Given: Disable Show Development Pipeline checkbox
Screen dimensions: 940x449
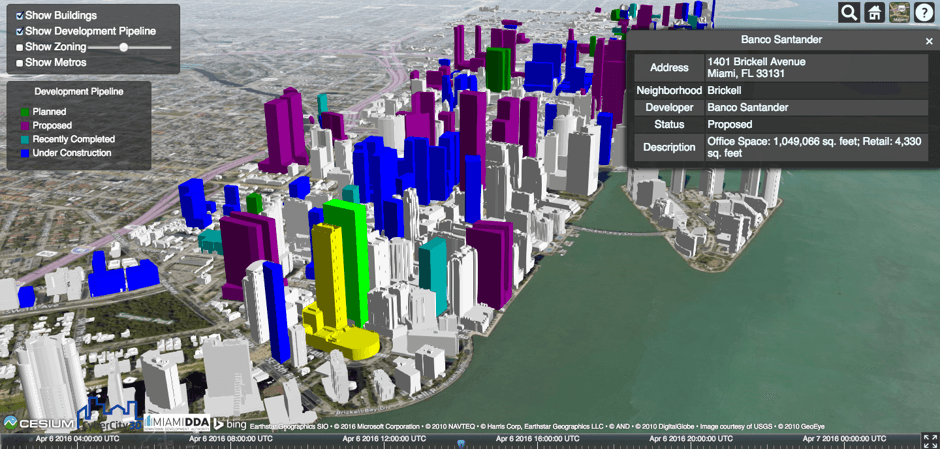Looking at the screenshot, I should click(20, 31).
